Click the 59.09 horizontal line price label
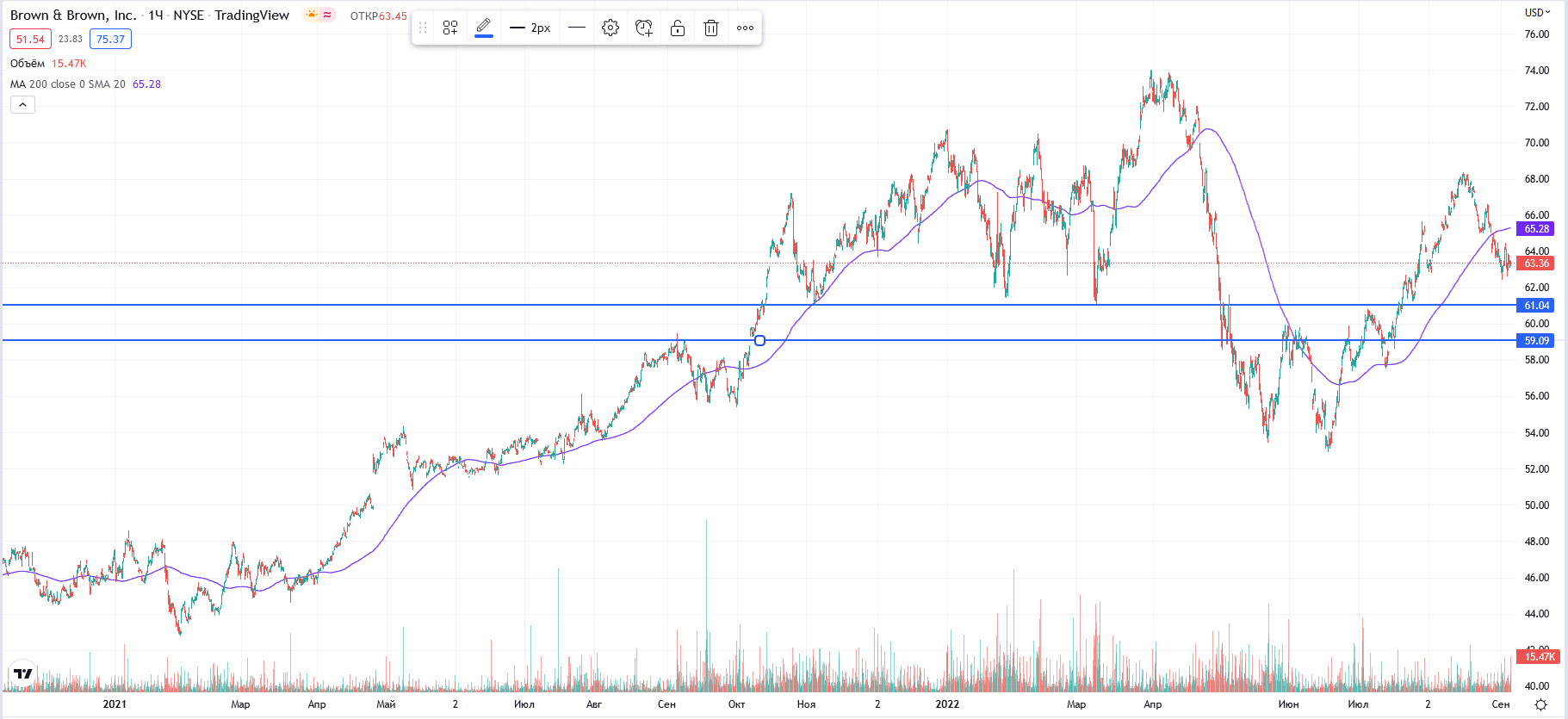Viewport: 1568px width, 719px height. tap(1537, 341)
